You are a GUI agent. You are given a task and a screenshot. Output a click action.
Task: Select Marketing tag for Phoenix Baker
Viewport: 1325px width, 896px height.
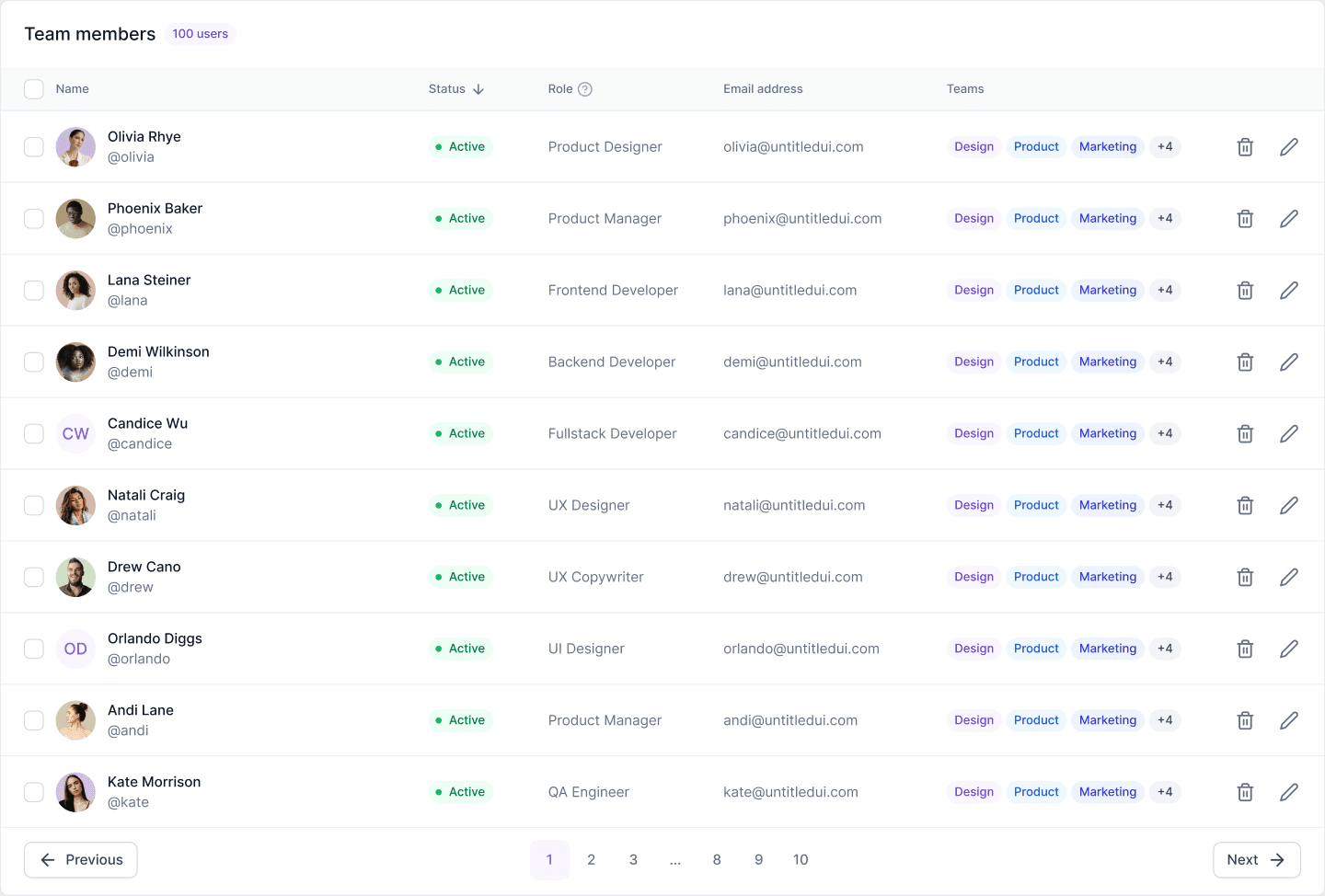pyautogui.click(x=1108, y=219)
